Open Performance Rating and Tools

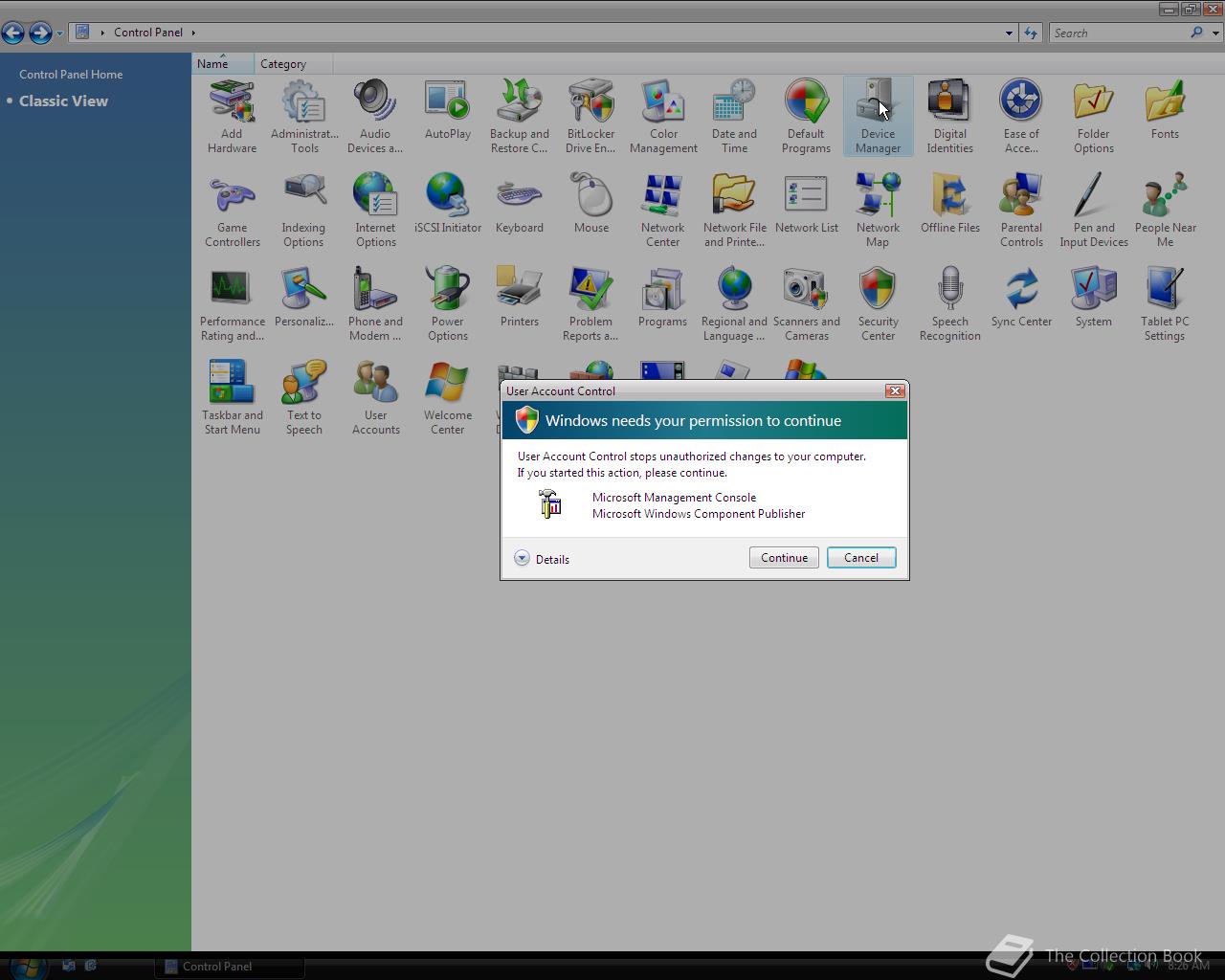232,303
